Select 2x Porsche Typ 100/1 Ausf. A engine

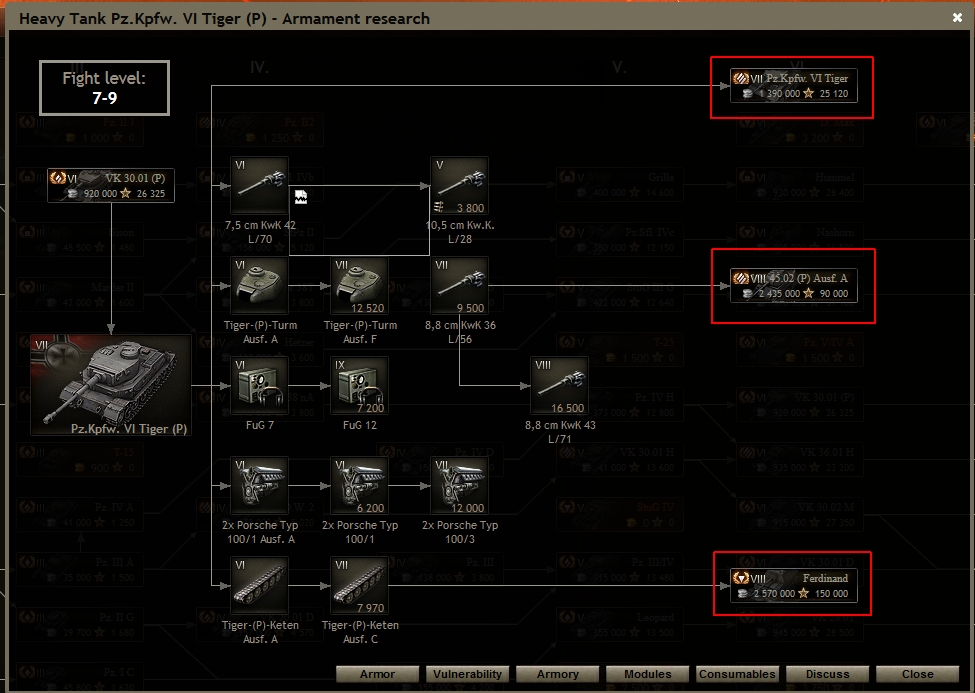259,486
